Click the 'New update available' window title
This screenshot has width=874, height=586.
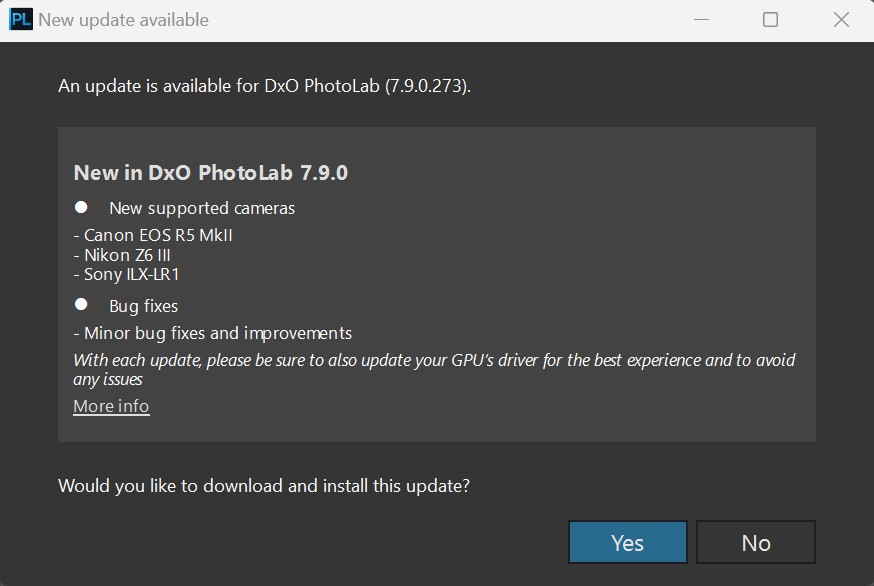[124, 20]
